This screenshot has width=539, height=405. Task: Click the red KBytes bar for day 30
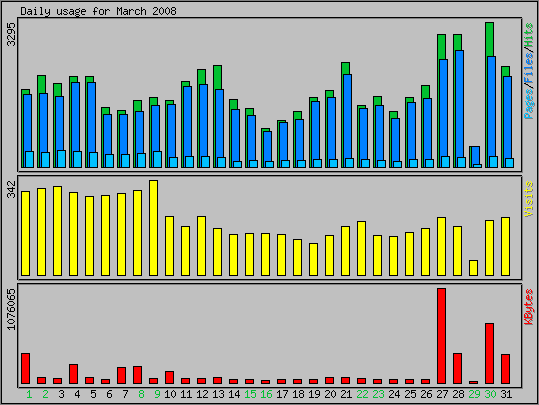click(x=490, y=353)
